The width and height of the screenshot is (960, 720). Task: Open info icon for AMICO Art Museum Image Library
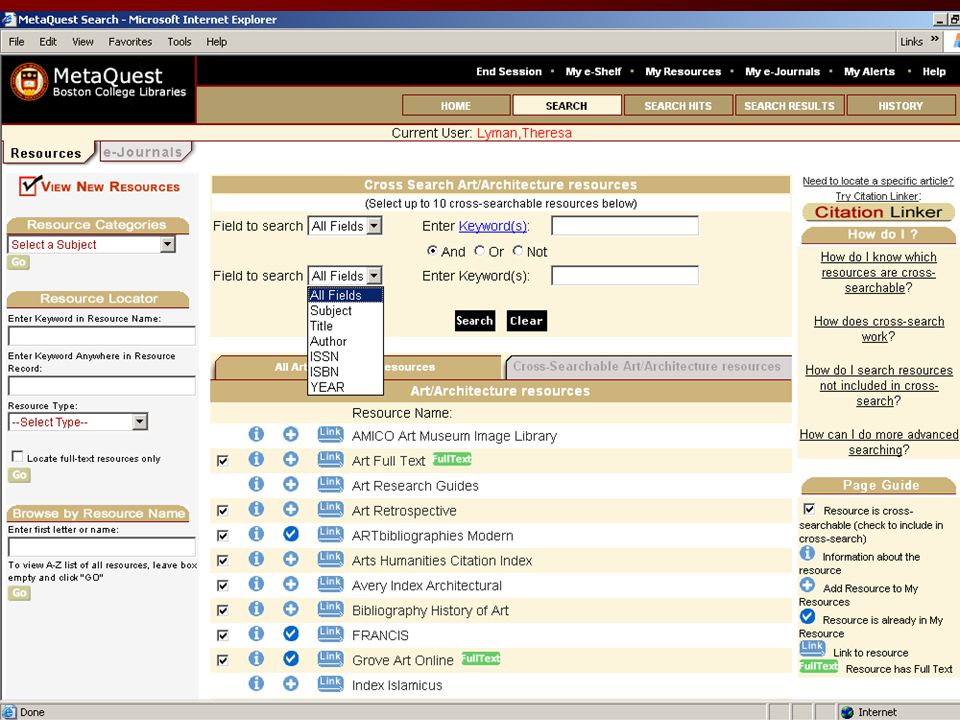256,435
